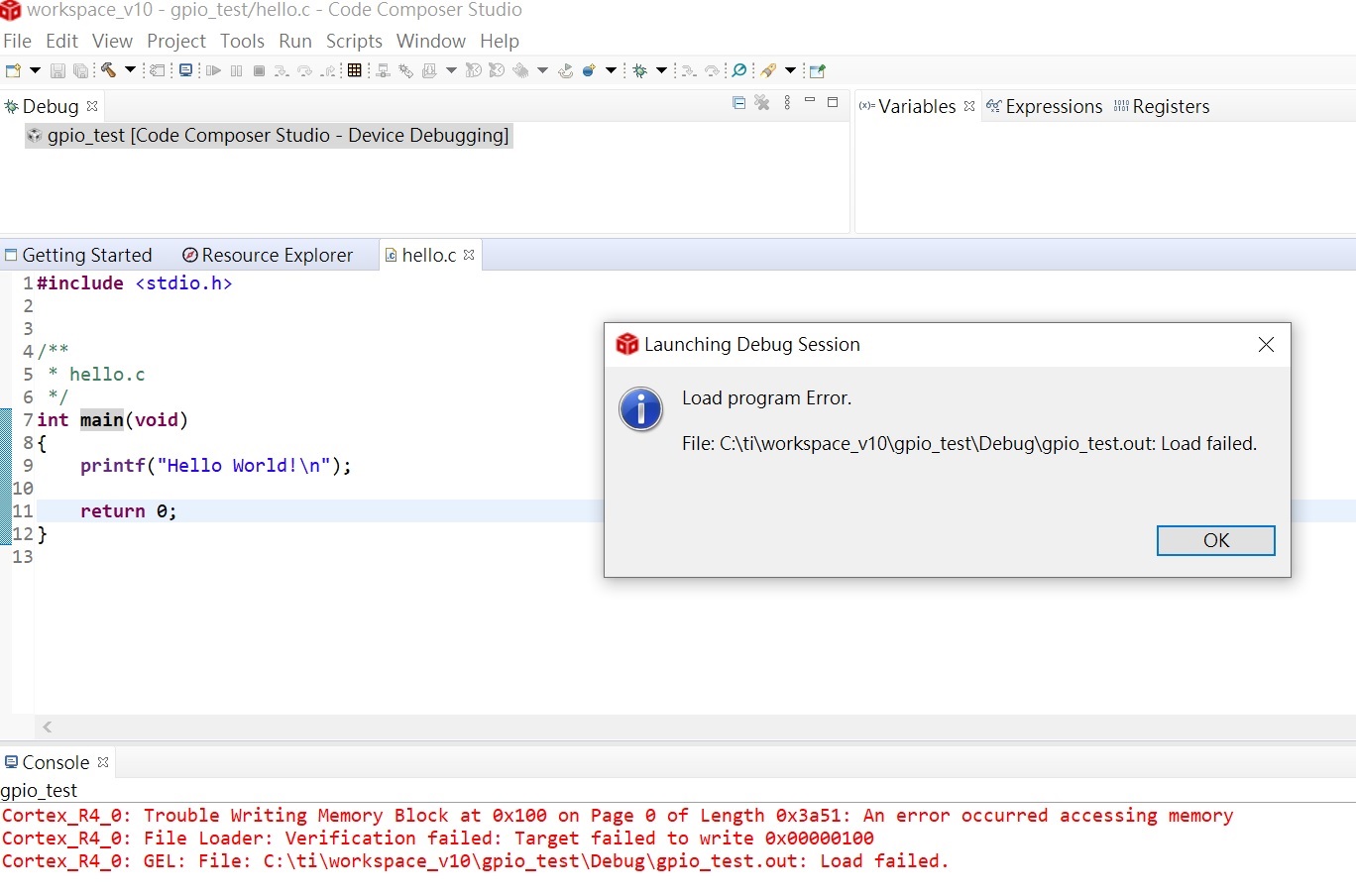
Task: Switch to the Getting Started tab
Action: pyautogui.click(x=78, y=255)
